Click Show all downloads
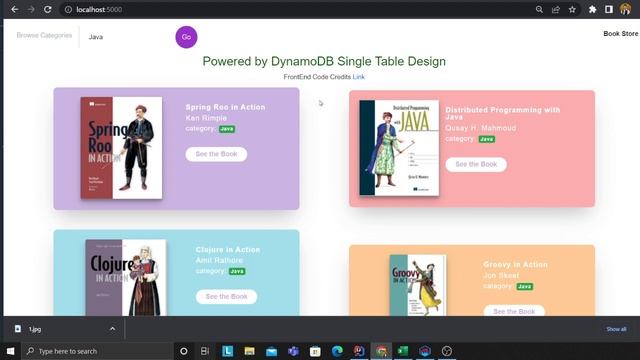Screen dimensions: 640x360 click(x=616, y=329)
